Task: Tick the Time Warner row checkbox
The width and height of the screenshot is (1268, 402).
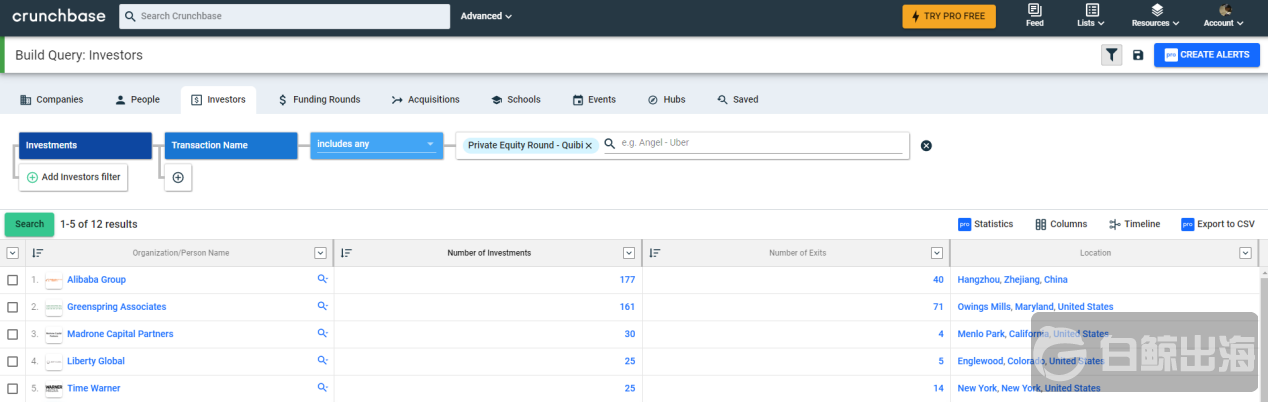Action: coord(13,388)
